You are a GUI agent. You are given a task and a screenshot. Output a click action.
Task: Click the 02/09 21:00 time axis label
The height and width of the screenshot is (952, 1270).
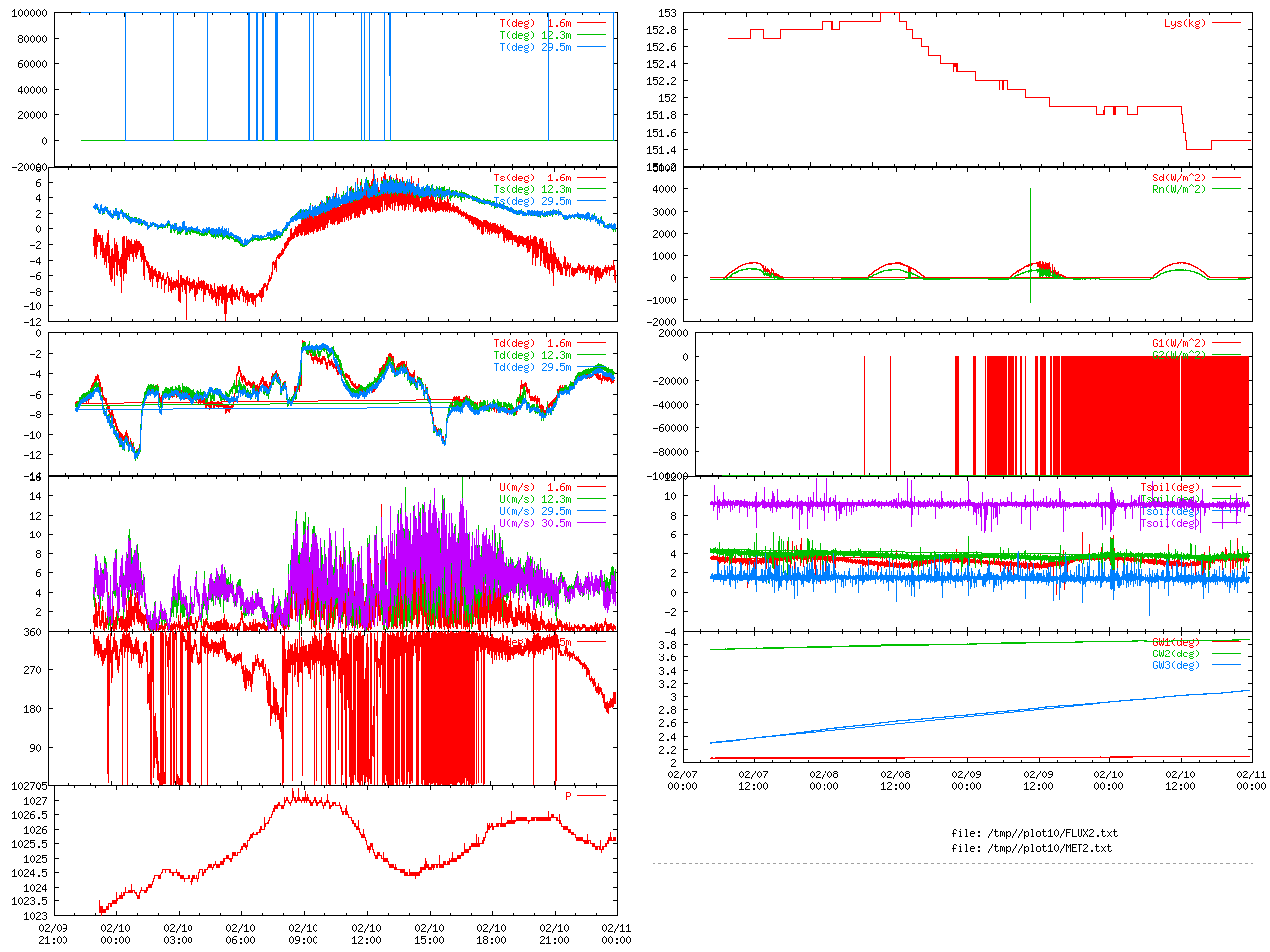pyautogui.click(x=53, y=934)
